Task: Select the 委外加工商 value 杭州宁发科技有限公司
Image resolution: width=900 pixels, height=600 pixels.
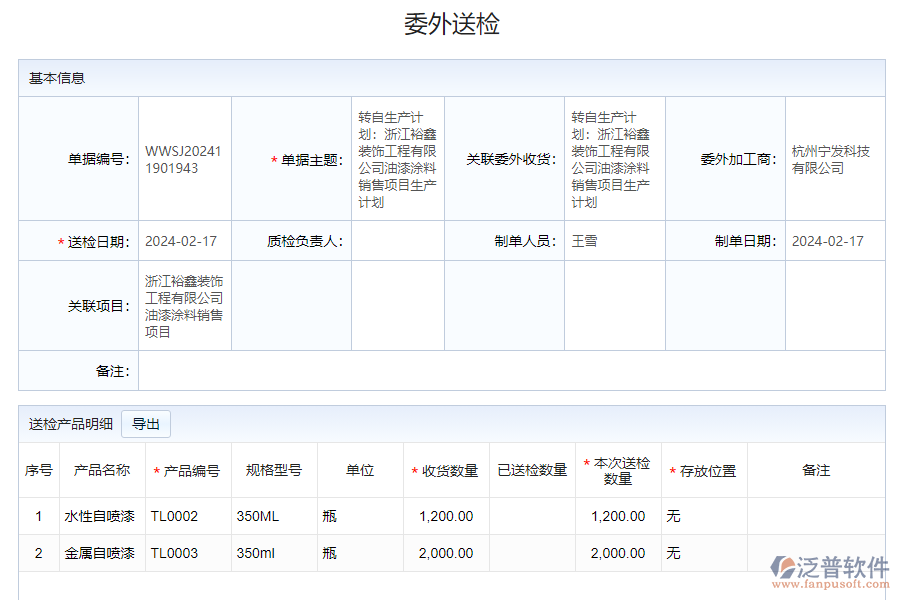Action: pos(832,159)
